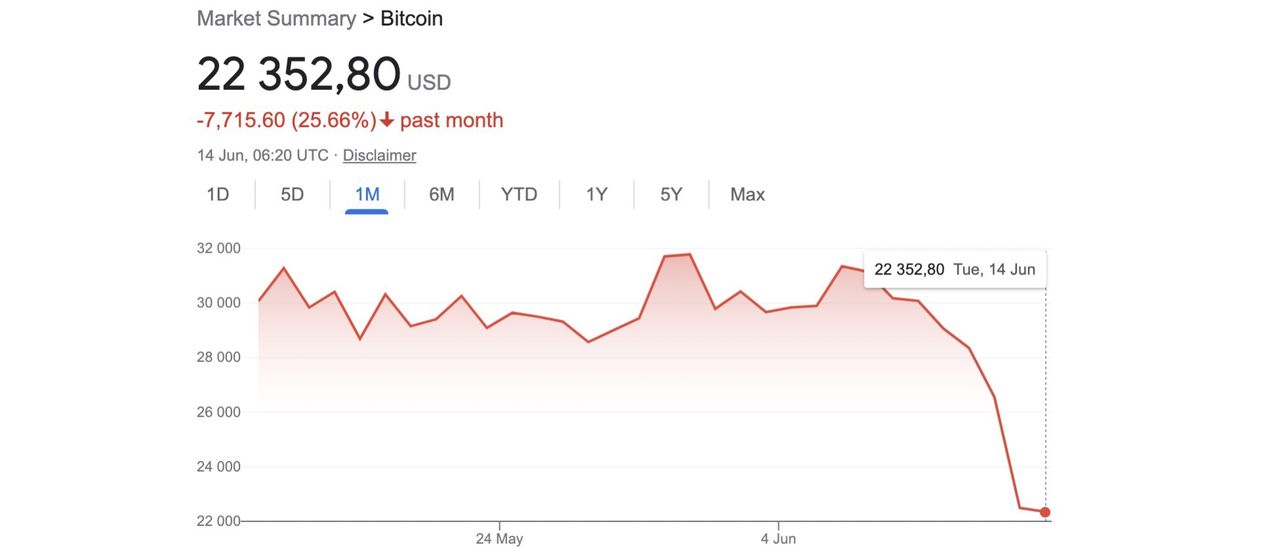
Task: Select the 1Y time range
Action: [596, 194]
